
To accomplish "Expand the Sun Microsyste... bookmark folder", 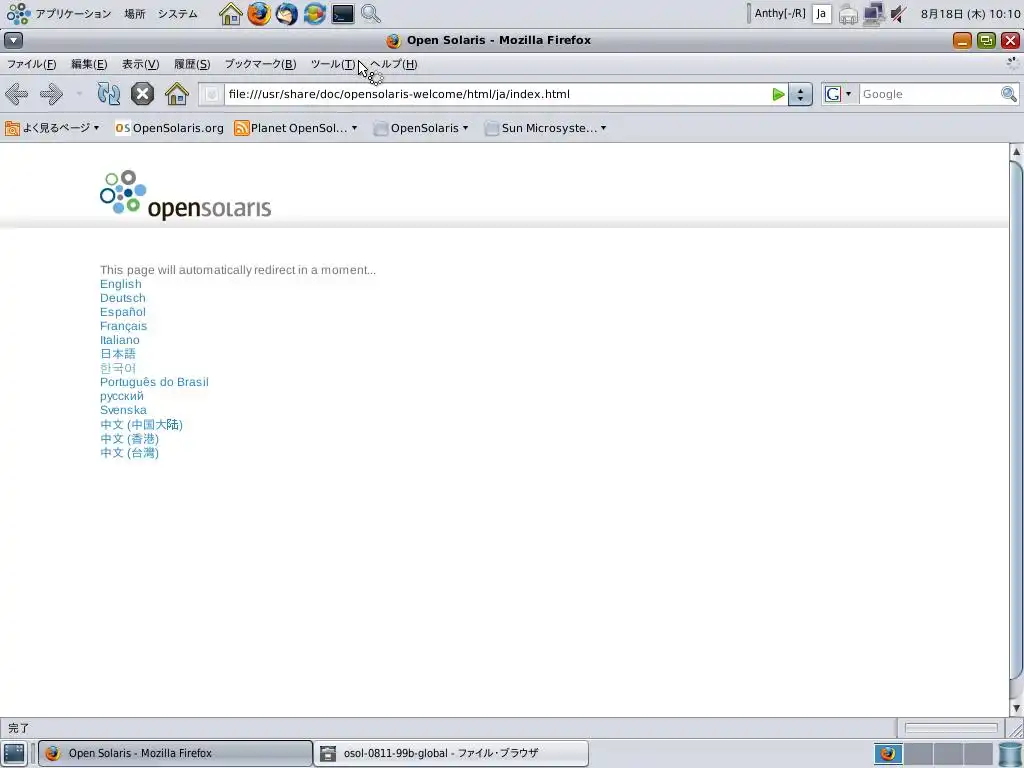I will tap(546, 128).
